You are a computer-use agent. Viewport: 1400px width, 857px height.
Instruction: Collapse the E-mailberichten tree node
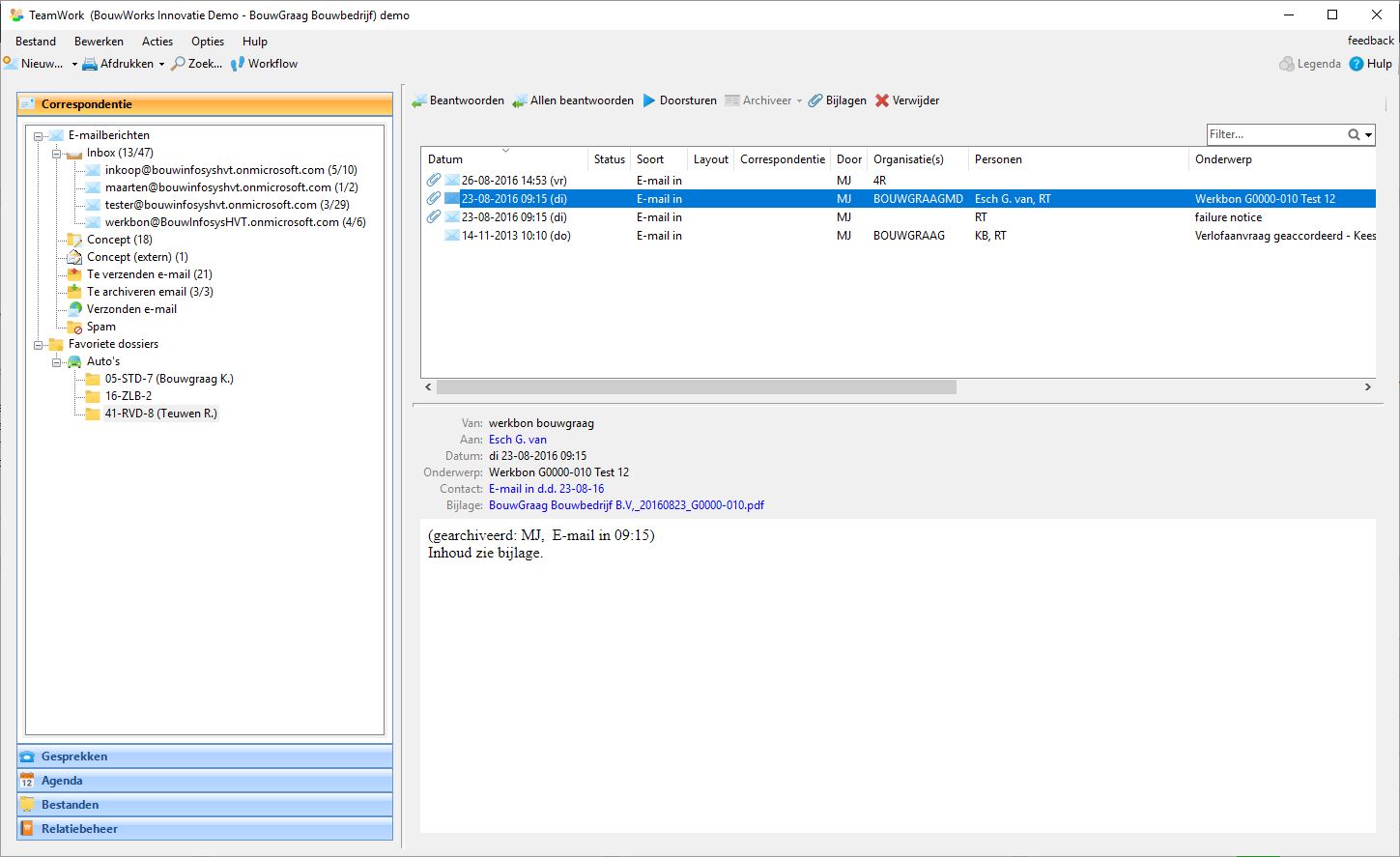[39, 136]
